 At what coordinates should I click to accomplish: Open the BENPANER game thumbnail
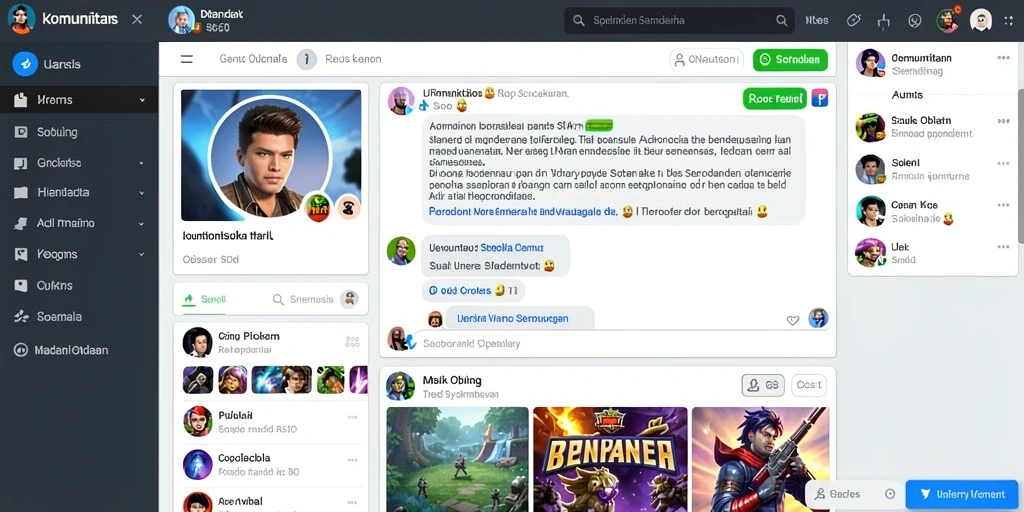point(610,459)
